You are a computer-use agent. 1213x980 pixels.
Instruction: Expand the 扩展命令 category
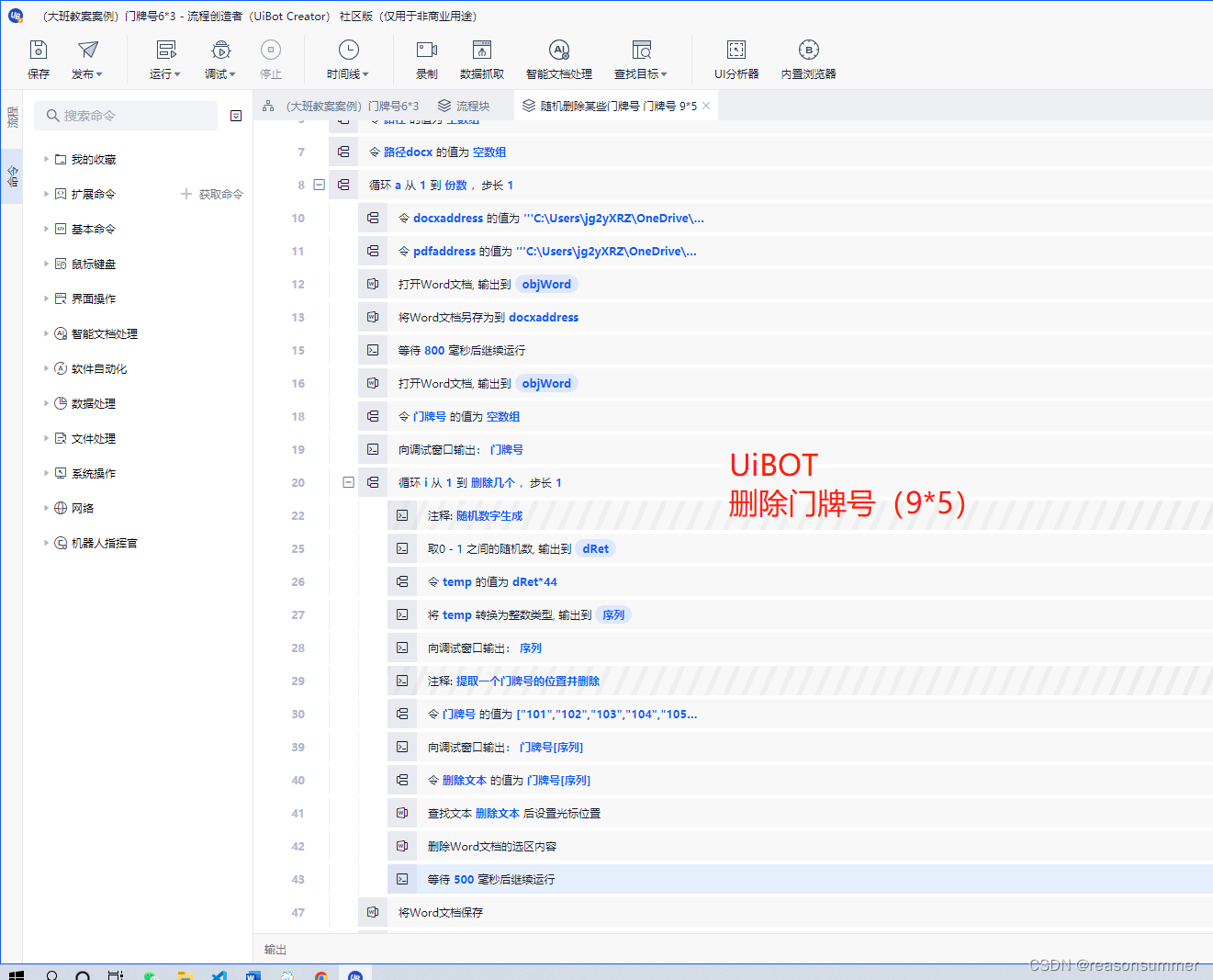tap(46, 194)
